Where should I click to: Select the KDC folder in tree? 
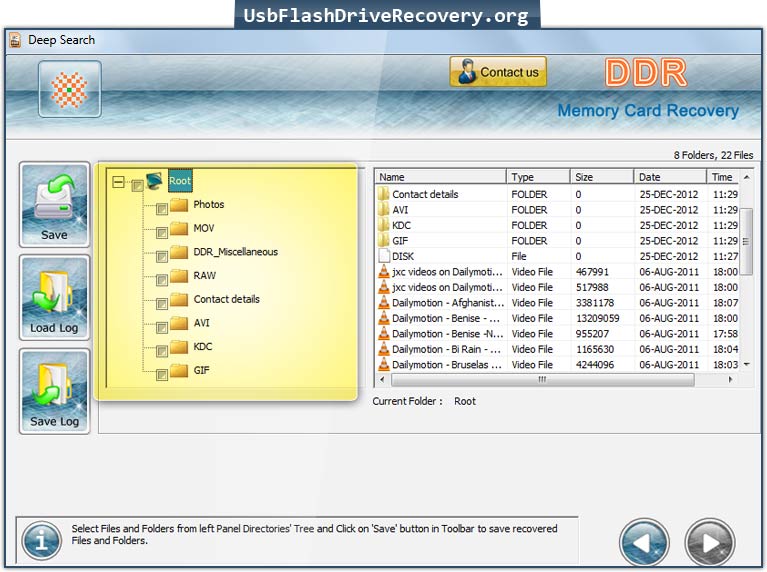(x=203, y=346)
